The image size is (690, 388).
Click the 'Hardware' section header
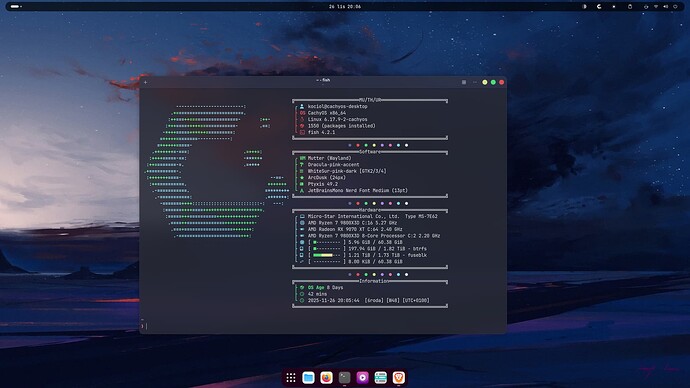[x=370, y=210]
